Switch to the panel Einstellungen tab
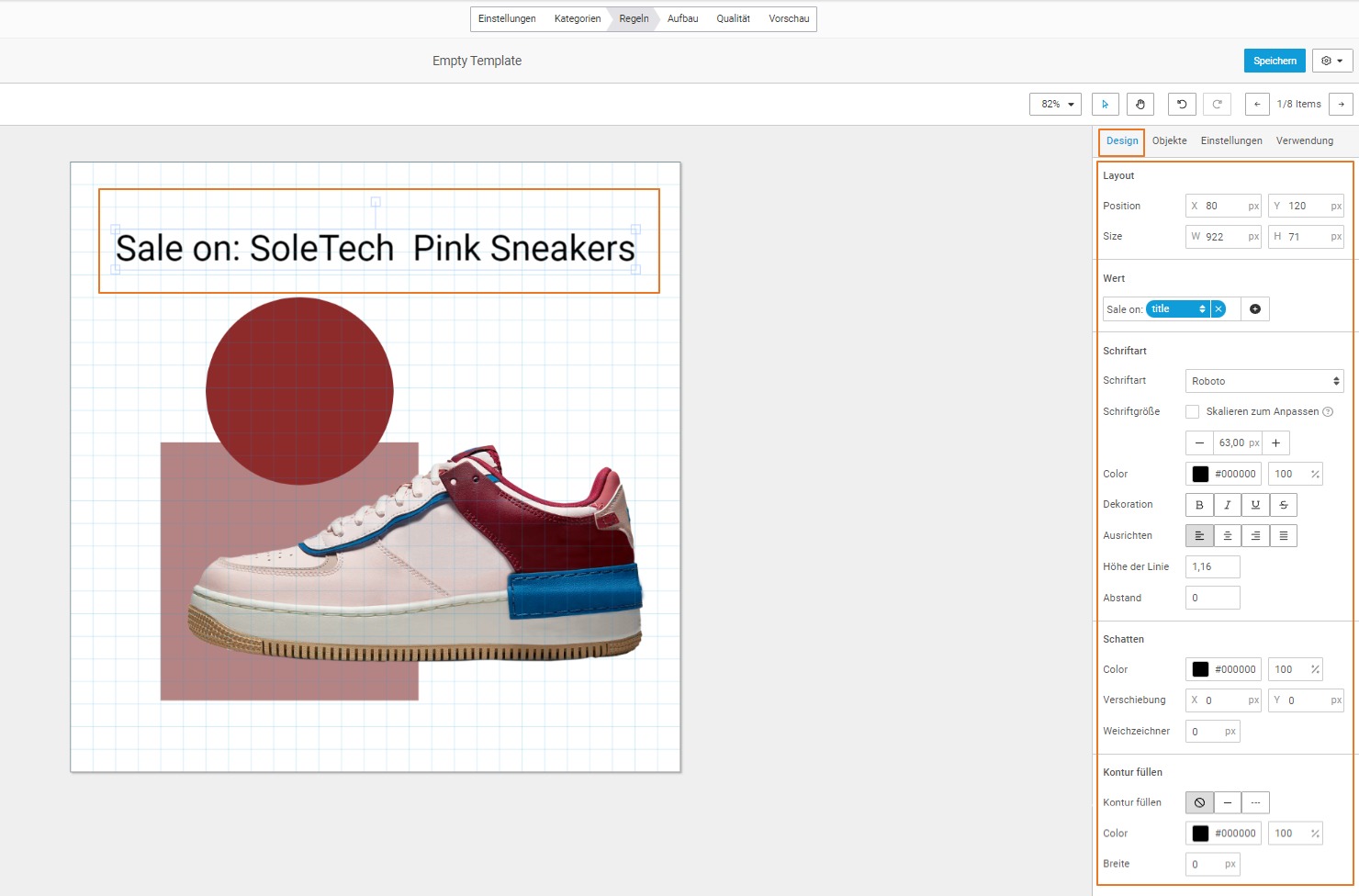The height and width of the screenshot is (896, 1359). (x=1231, y=140)
